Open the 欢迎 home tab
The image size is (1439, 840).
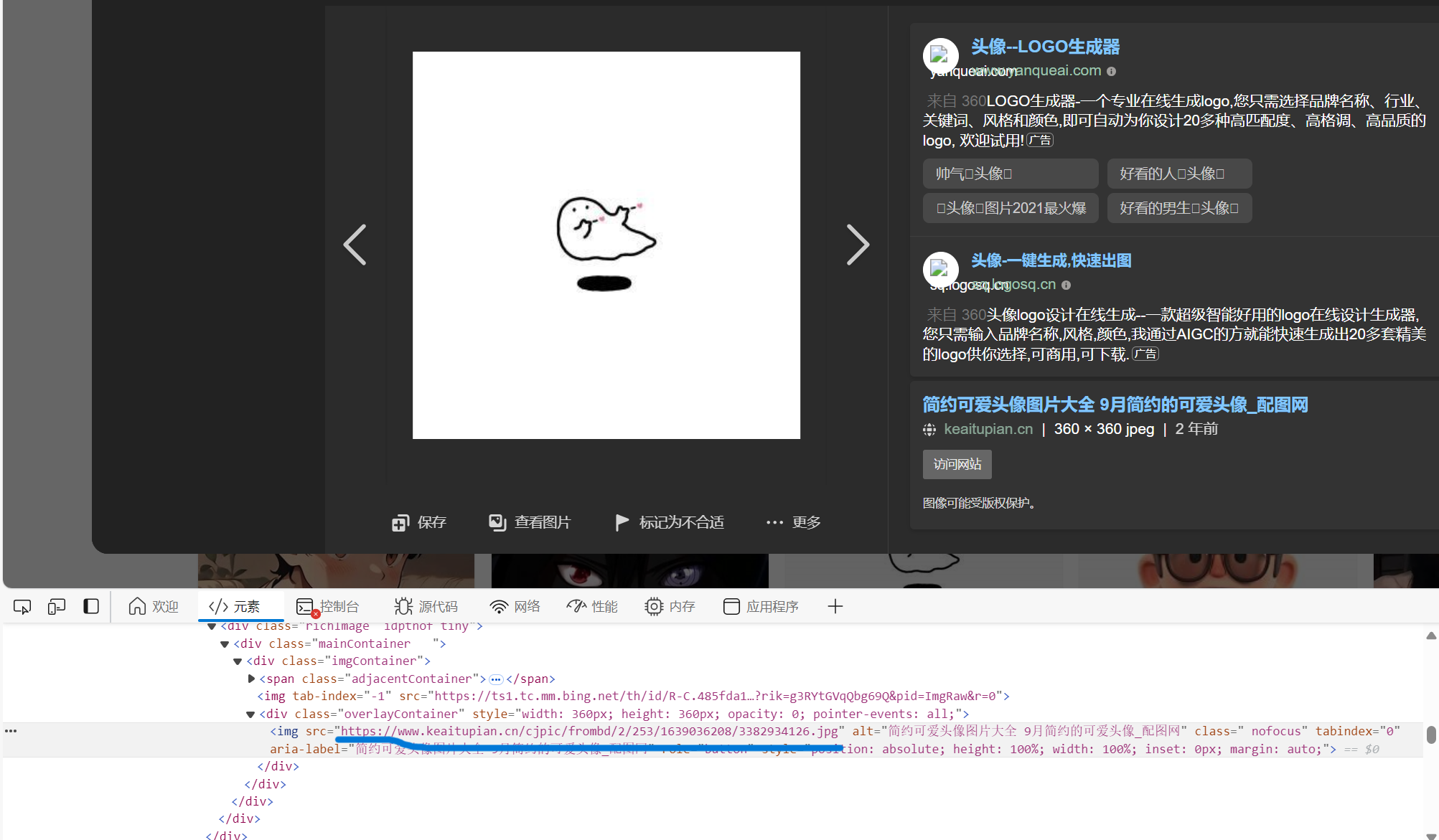[154, 607]
